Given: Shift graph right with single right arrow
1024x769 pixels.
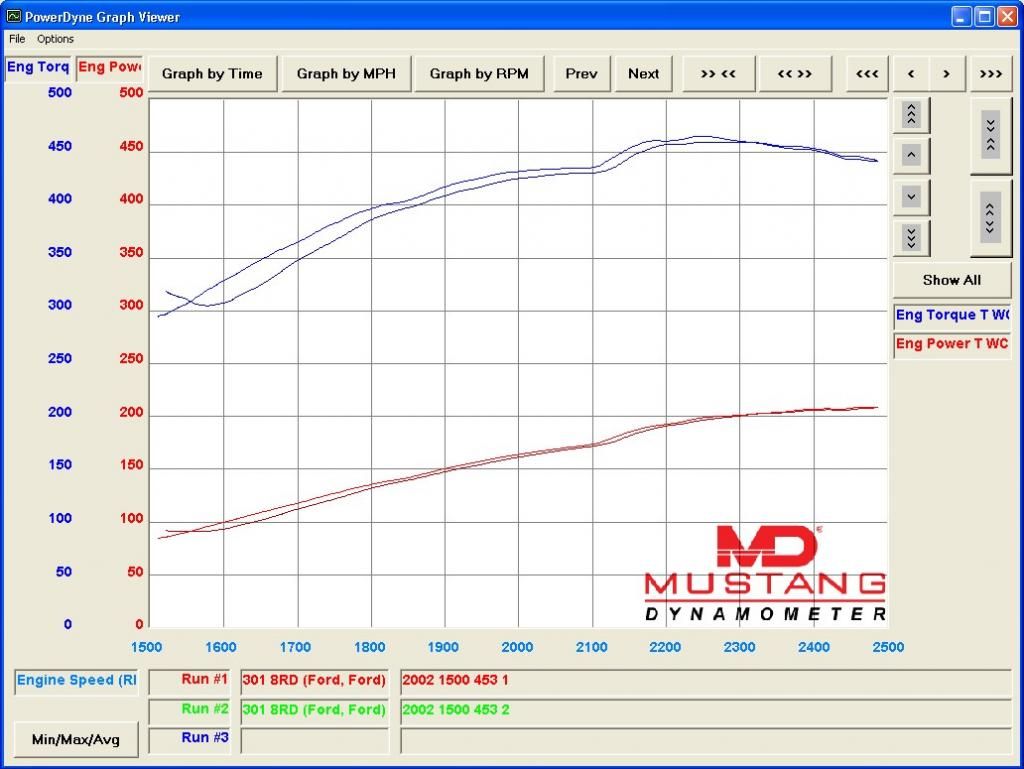Looking at the screenshot, I should pyautogui.click(x=947, y=74).
